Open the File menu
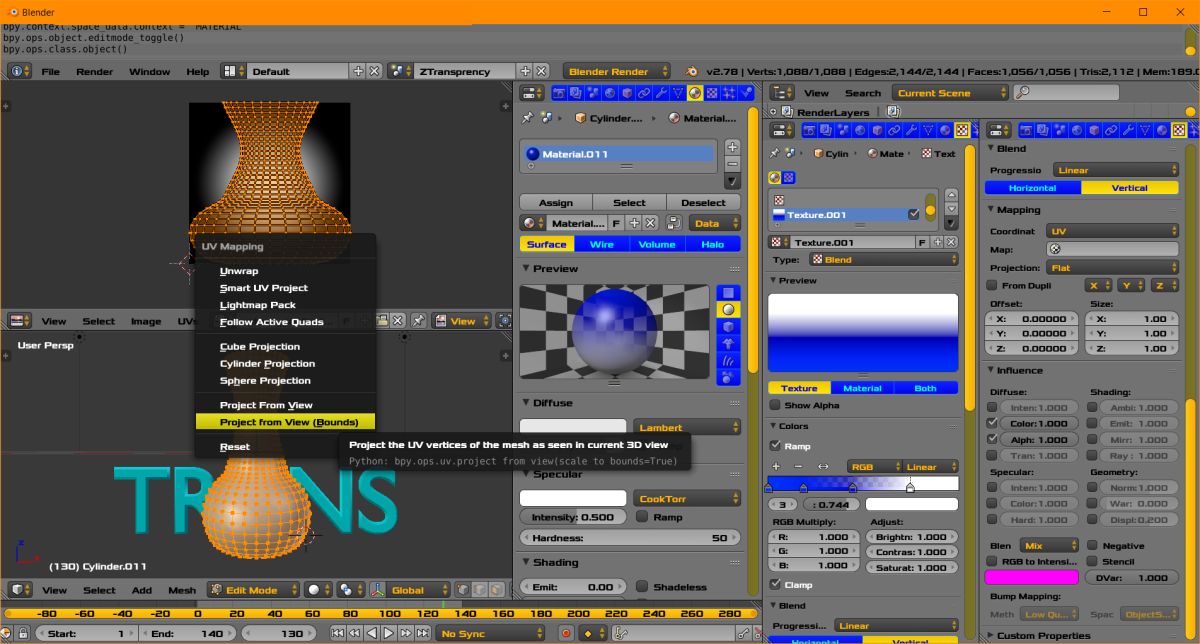Screen dimensions: 1200x644 pos(50,72)
